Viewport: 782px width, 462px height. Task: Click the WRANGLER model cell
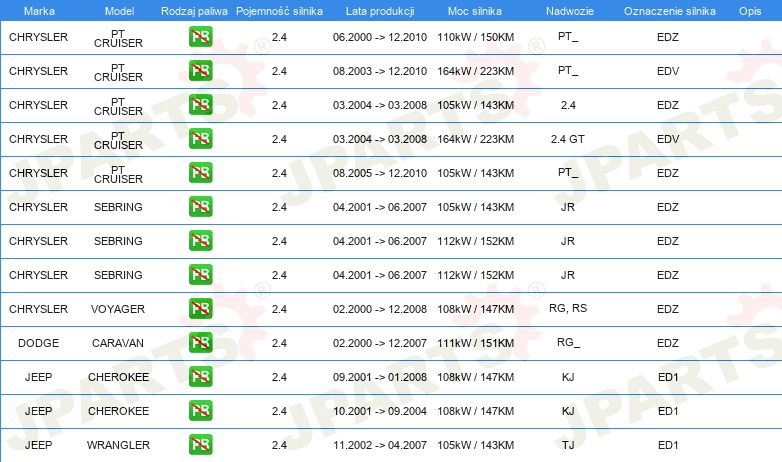[x=118, y=445]
